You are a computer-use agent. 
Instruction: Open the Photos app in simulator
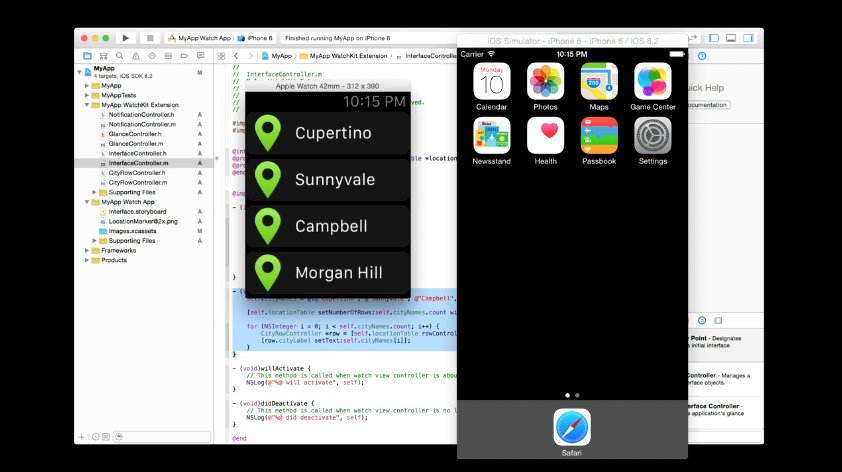[545, 81]
